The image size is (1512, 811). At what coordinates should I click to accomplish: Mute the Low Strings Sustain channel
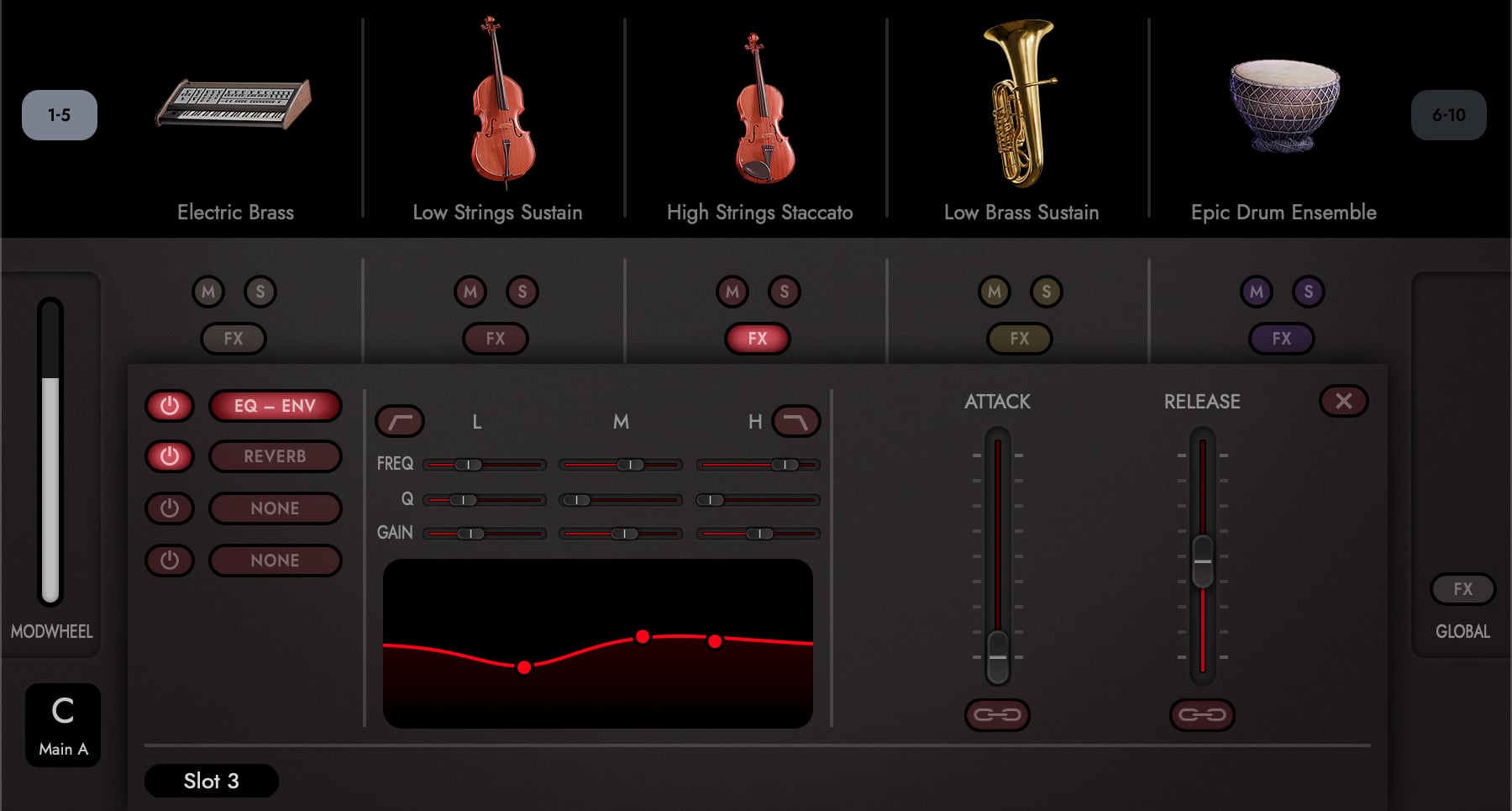470,292
